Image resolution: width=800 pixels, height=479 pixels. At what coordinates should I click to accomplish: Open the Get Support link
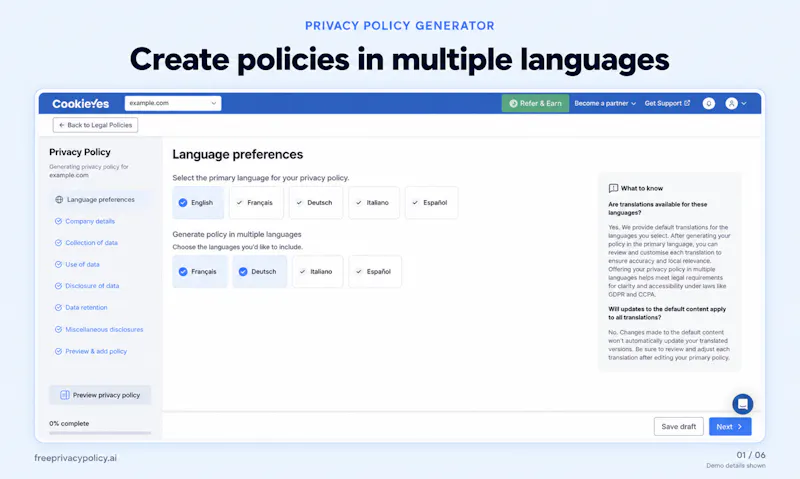tap(667, 103)
